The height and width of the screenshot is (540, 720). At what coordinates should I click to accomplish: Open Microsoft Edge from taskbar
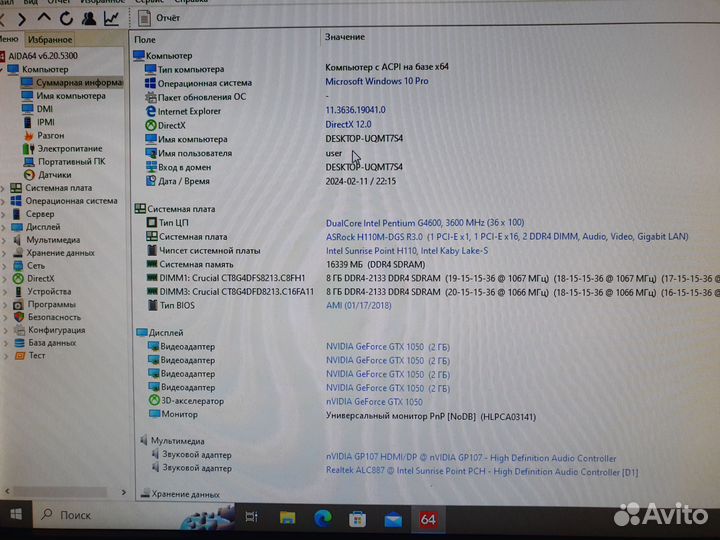(x=323, y=519)
